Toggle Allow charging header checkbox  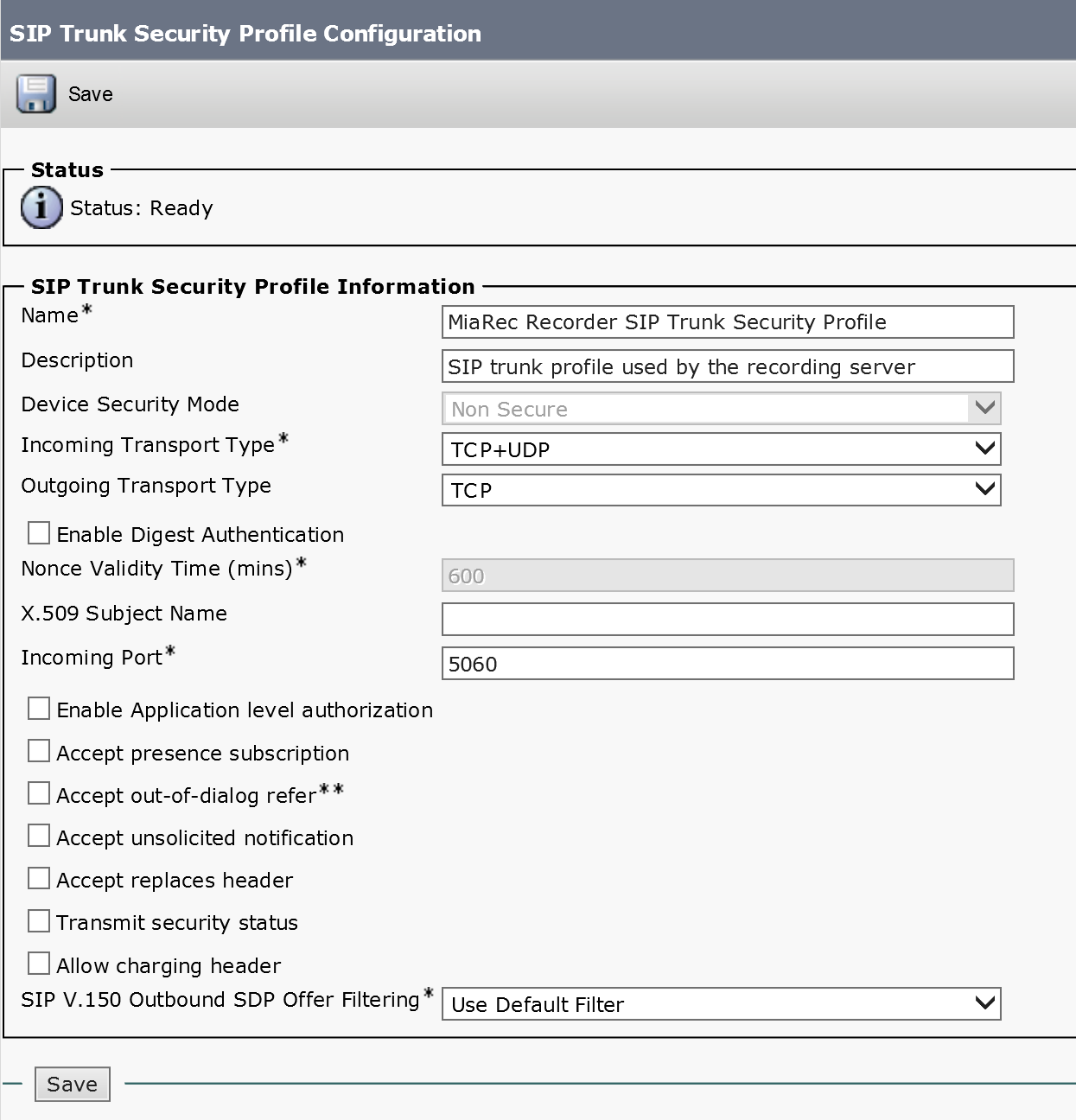pyautogui.click(x=39, y=963)
